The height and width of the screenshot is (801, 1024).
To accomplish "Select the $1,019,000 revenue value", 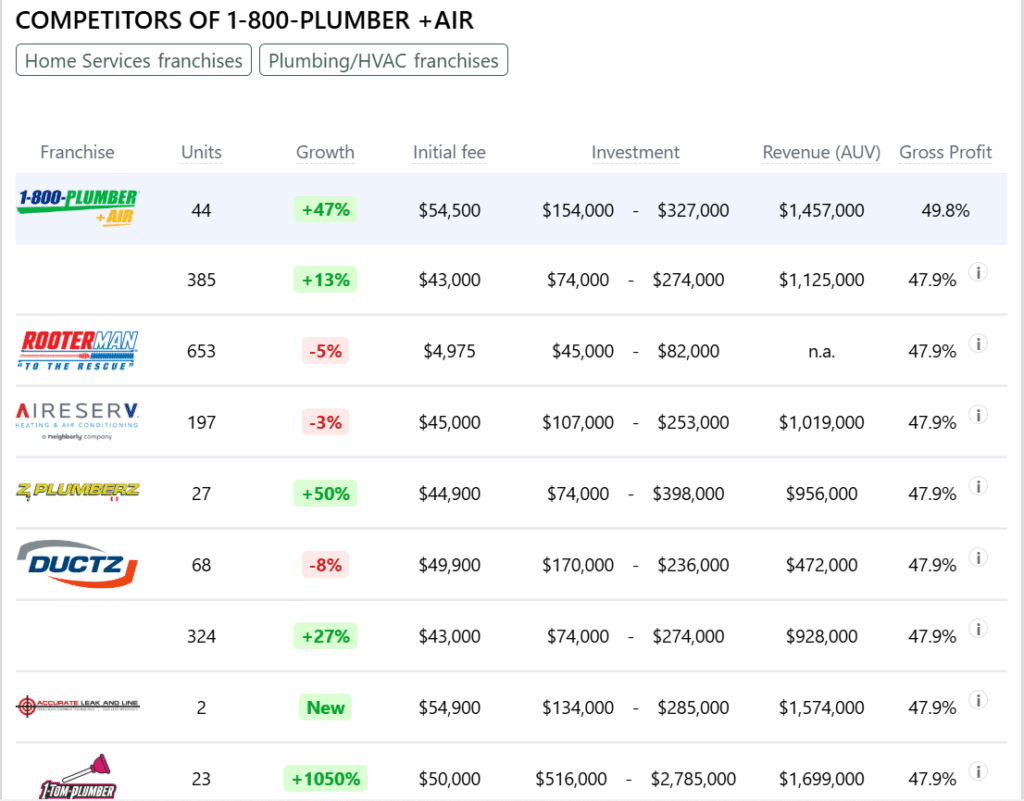I will [x=822, y=422].
